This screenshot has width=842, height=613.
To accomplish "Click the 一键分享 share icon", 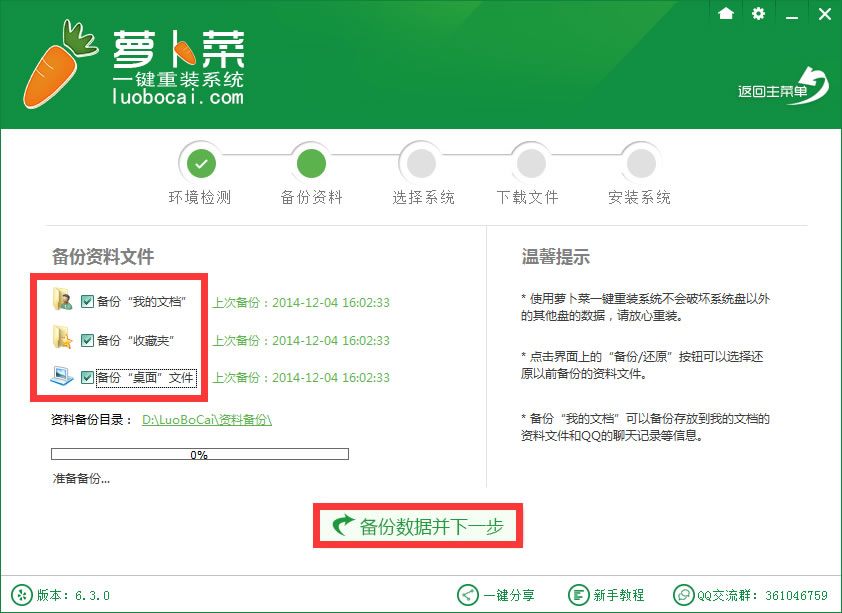I will click(466, 595).
